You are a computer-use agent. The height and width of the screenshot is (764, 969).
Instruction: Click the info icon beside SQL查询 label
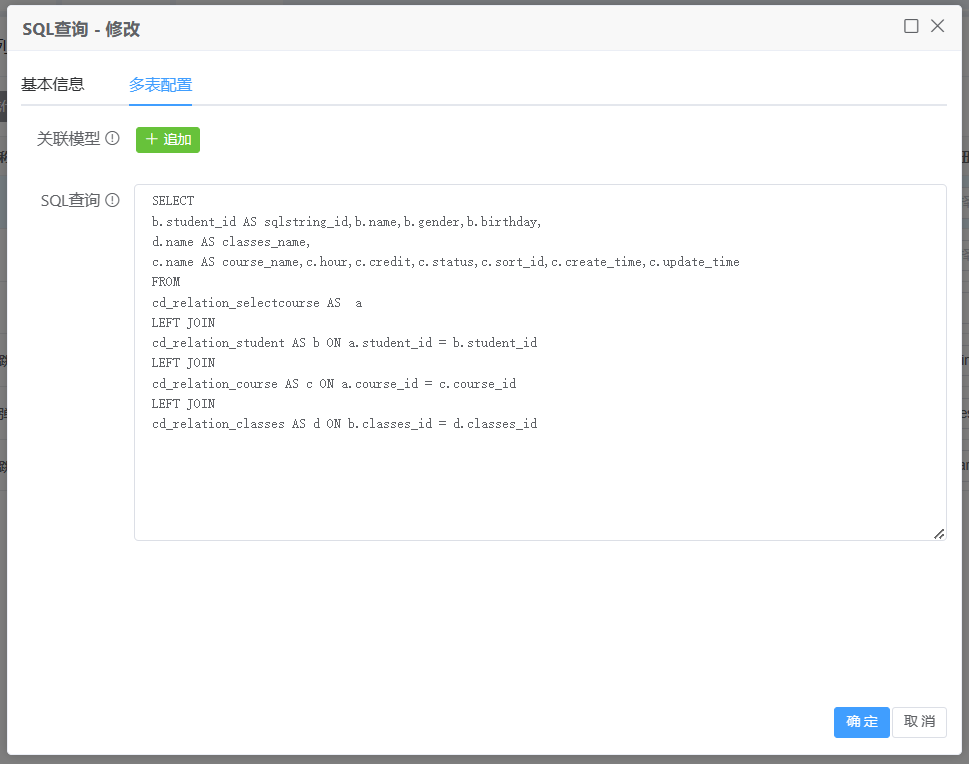(113, 200)
